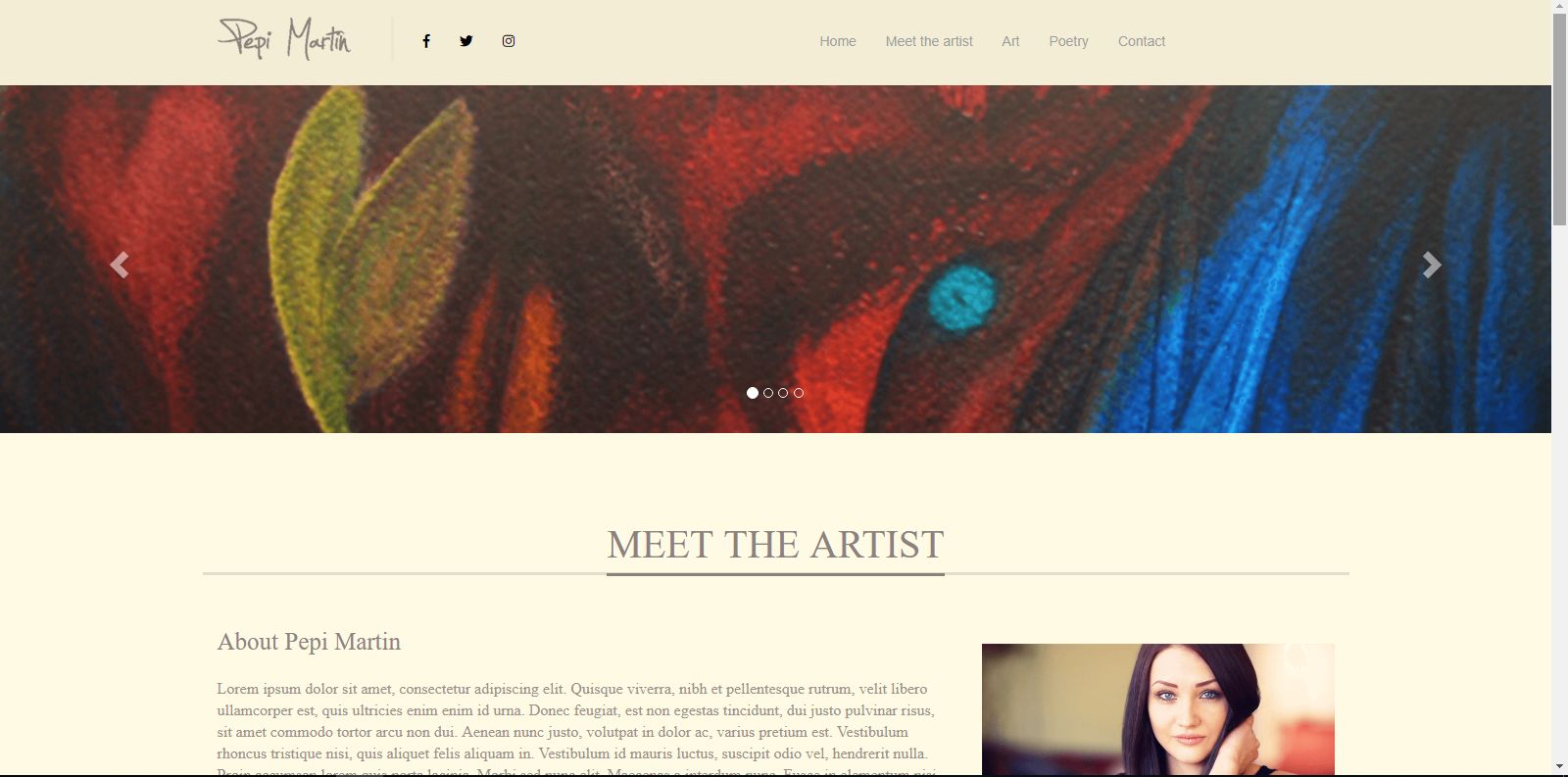This screenshot has height=777, width=1568.
Task: Click the scrollbar down arrow
Action: [1559, 767]
